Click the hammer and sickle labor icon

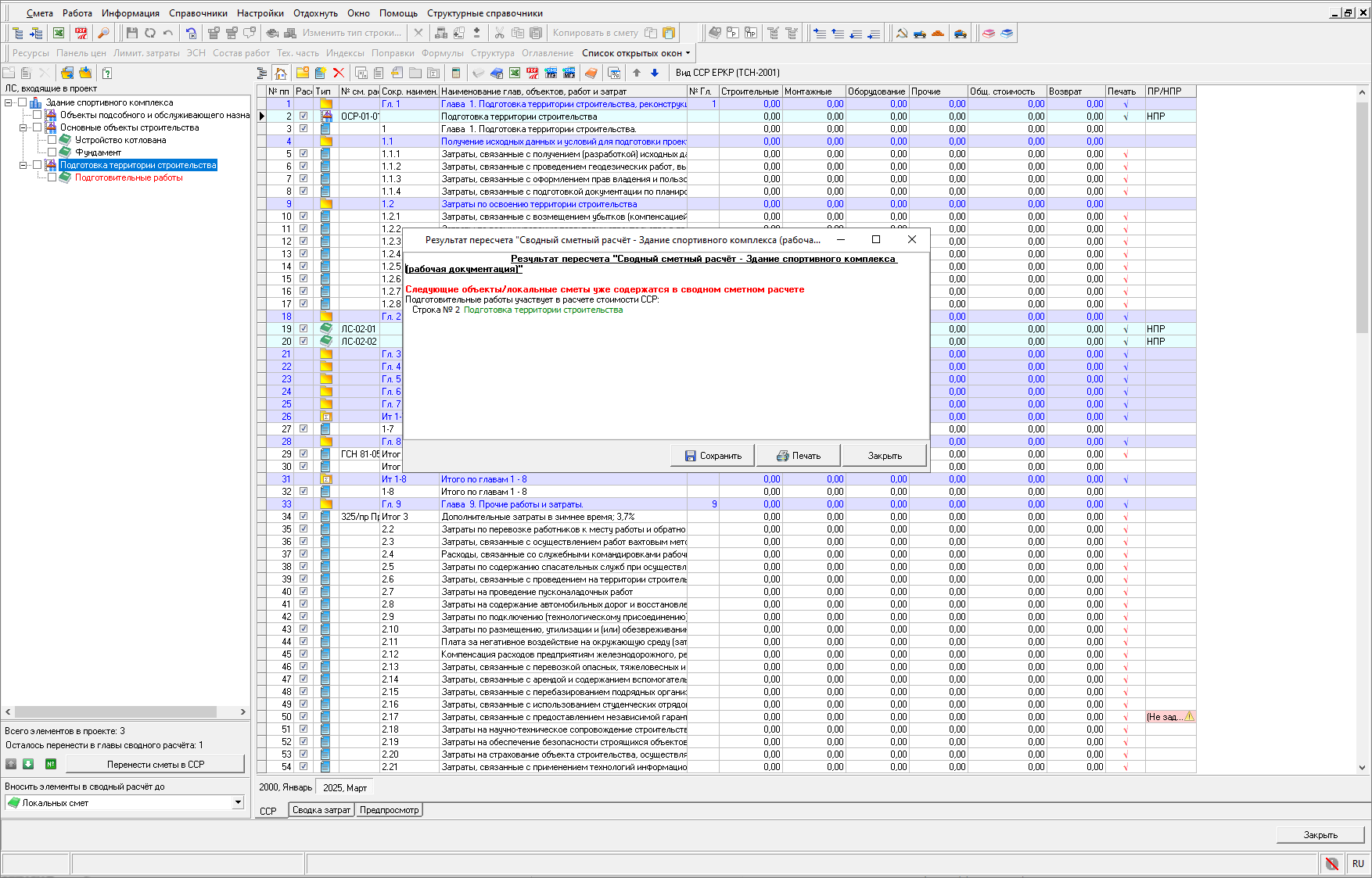901,33
